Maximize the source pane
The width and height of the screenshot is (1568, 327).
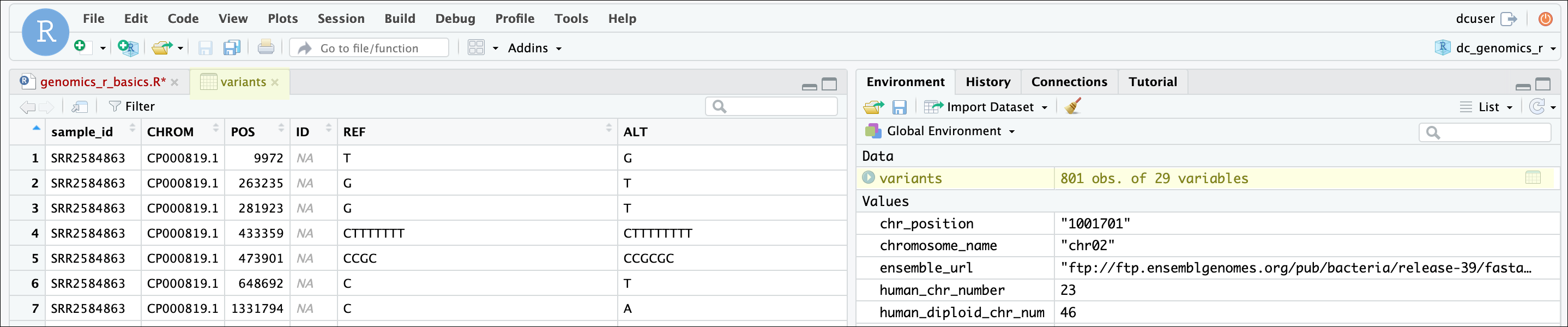click(x=829, y=84)
